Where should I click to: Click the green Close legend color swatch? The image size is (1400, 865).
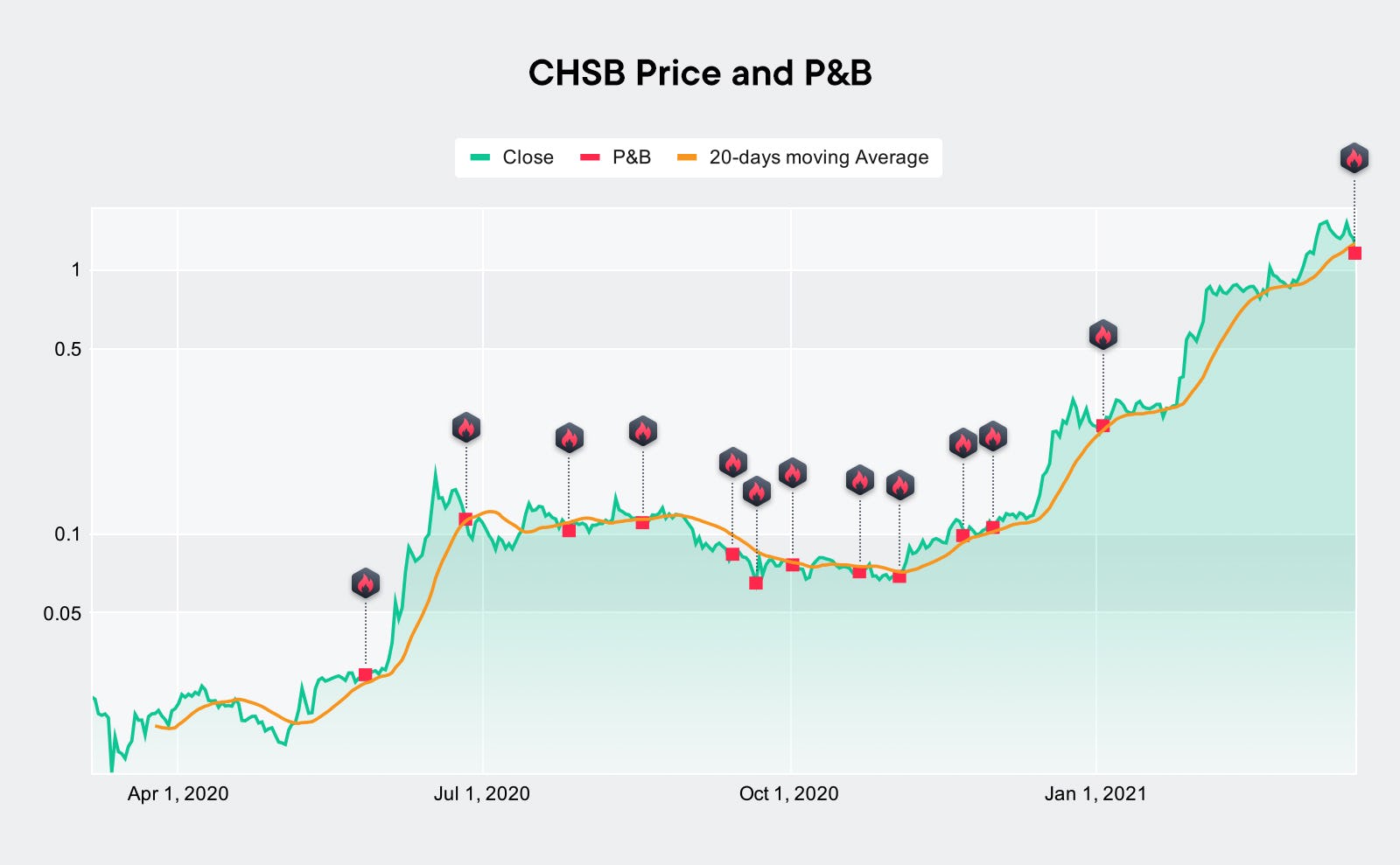[479, 157]
